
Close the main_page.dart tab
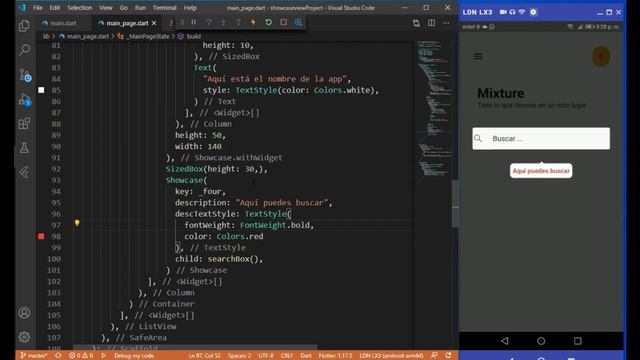point(154,23)
